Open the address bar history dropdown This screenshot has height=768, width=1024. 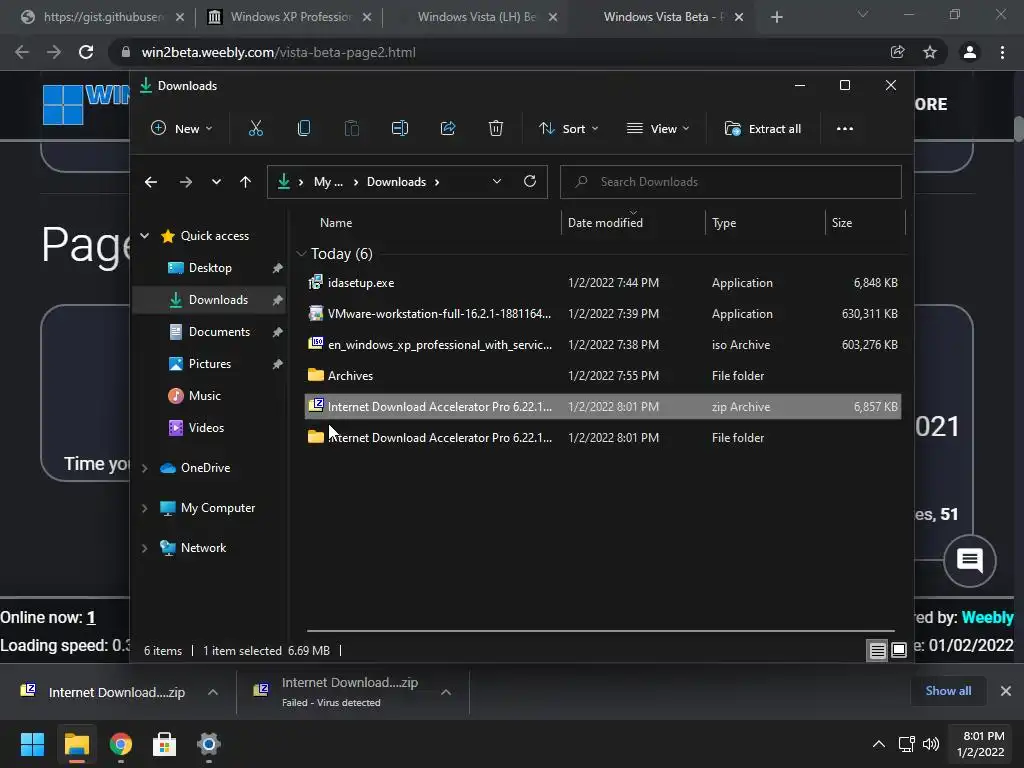point(496,182)
